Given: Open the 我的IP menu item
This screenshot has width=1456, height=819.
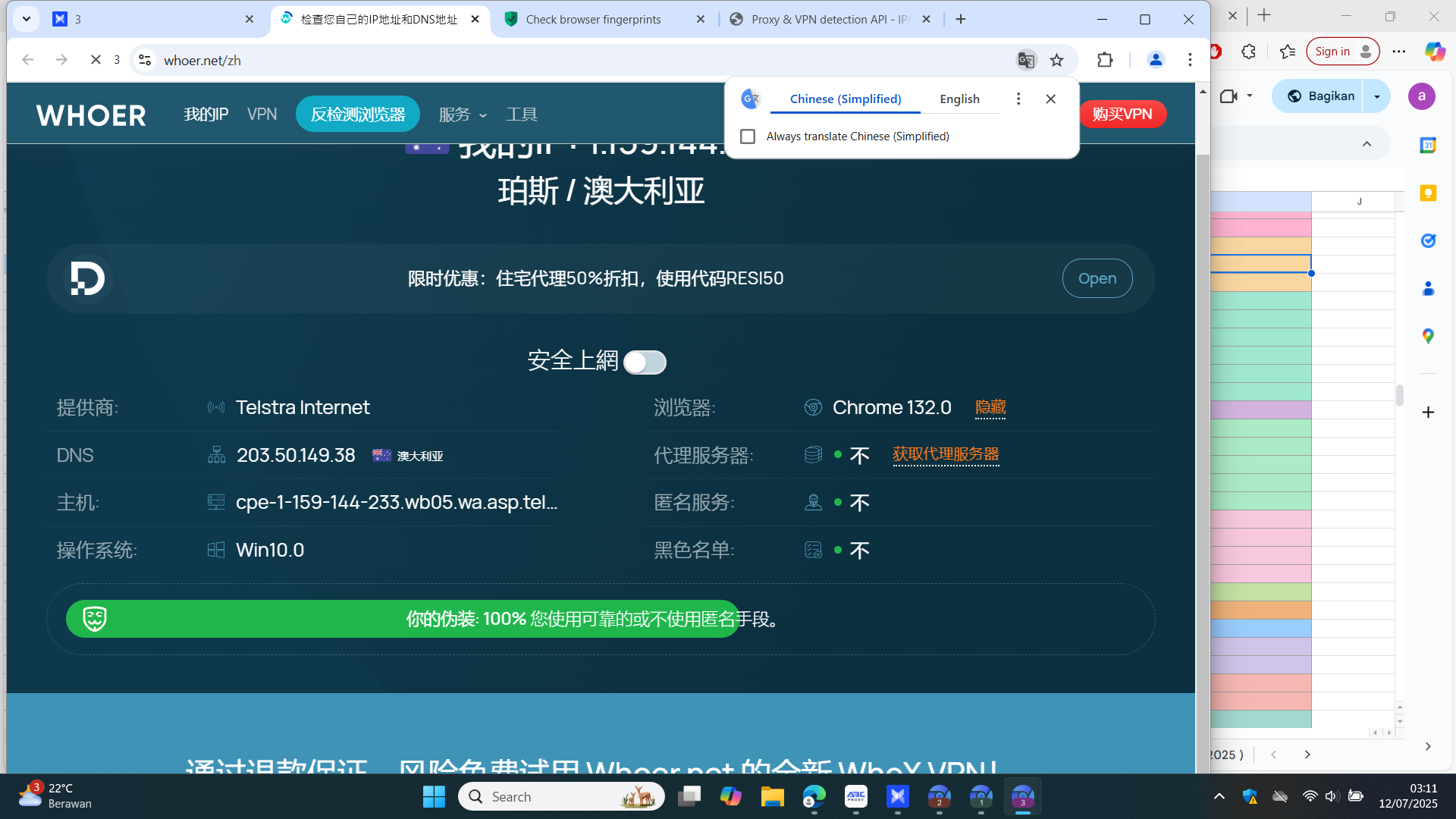Looking at the screenshot, I should pos(206,115).
